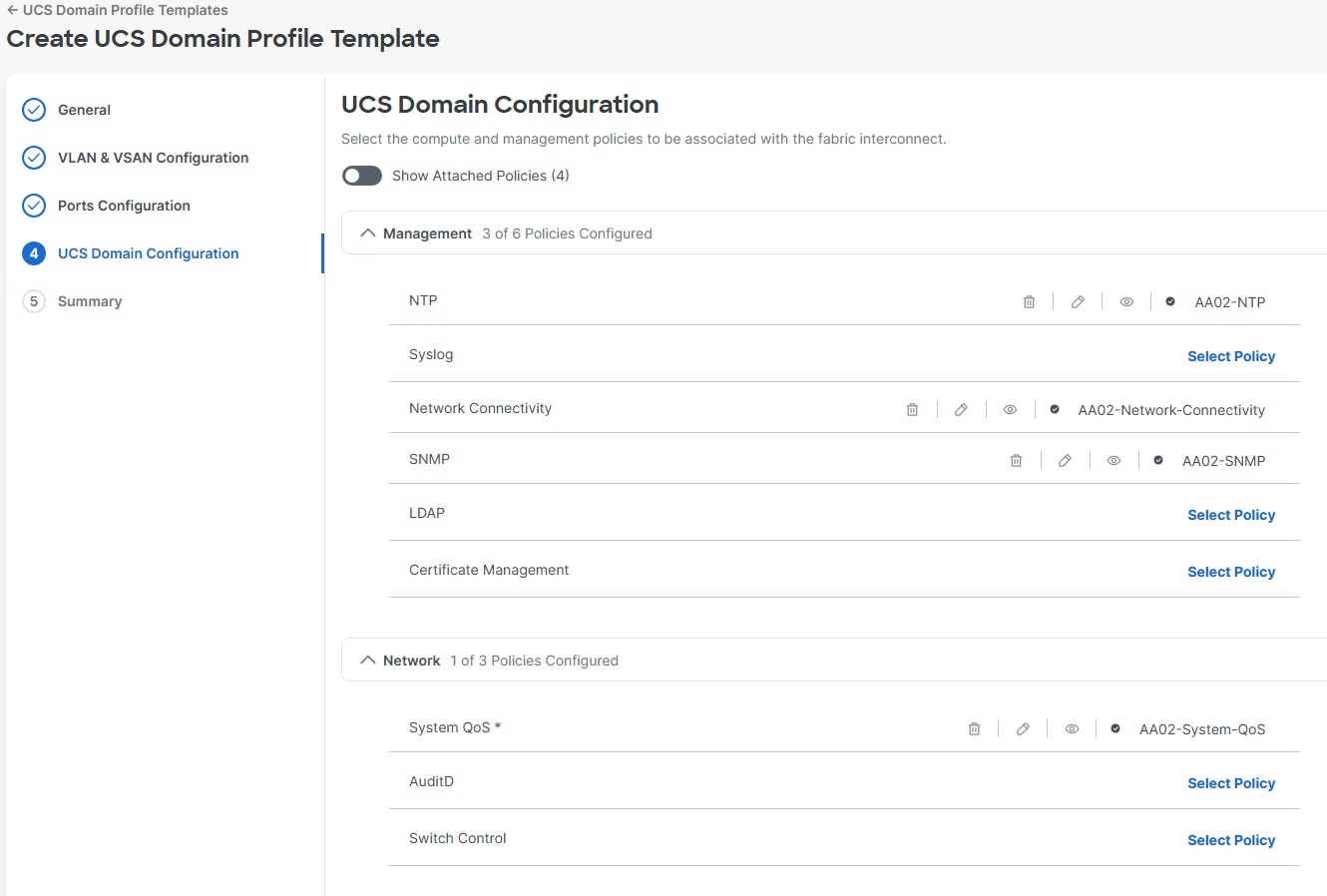Open Ports Configuration step

(x=124, y=206)
